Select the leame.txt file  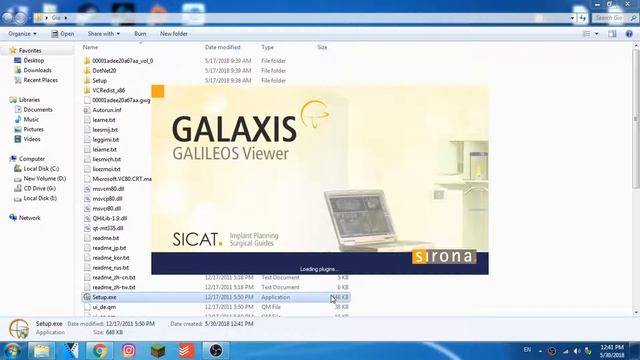(x=104, y=120)
